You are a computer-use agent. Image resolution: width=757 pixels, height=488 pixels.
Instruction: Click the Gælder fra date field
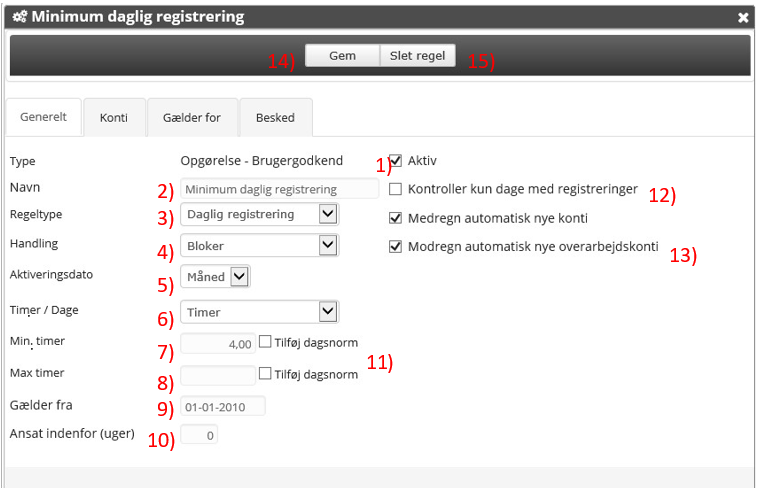coord(222,406)
